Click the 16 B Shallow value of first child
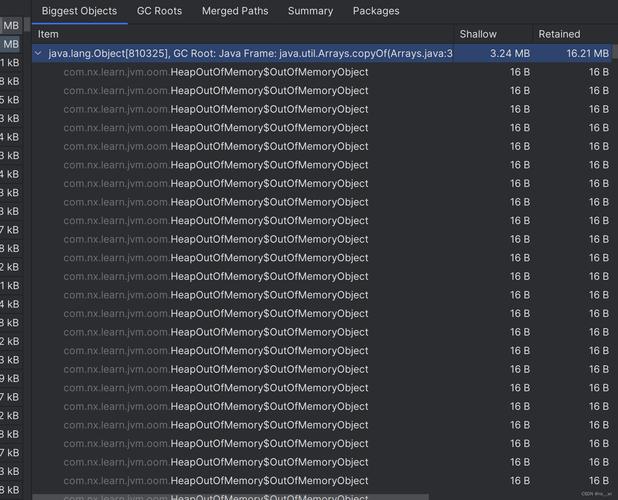618x500 pixels. pos(520,72)
